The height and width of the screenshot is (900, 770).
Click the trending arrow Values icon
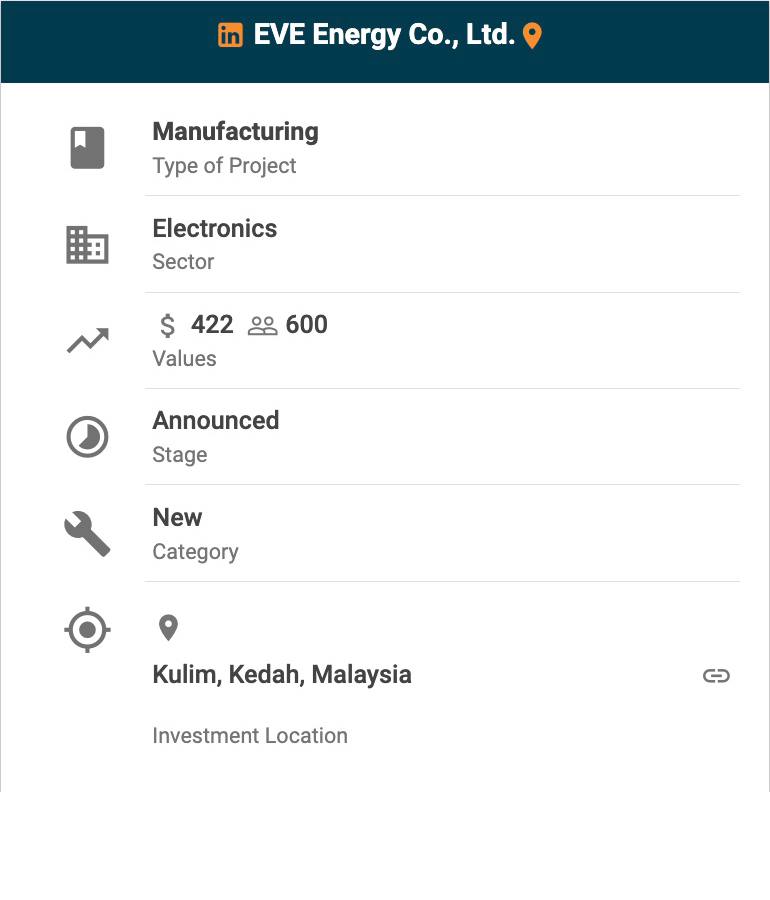coord(87,342)
